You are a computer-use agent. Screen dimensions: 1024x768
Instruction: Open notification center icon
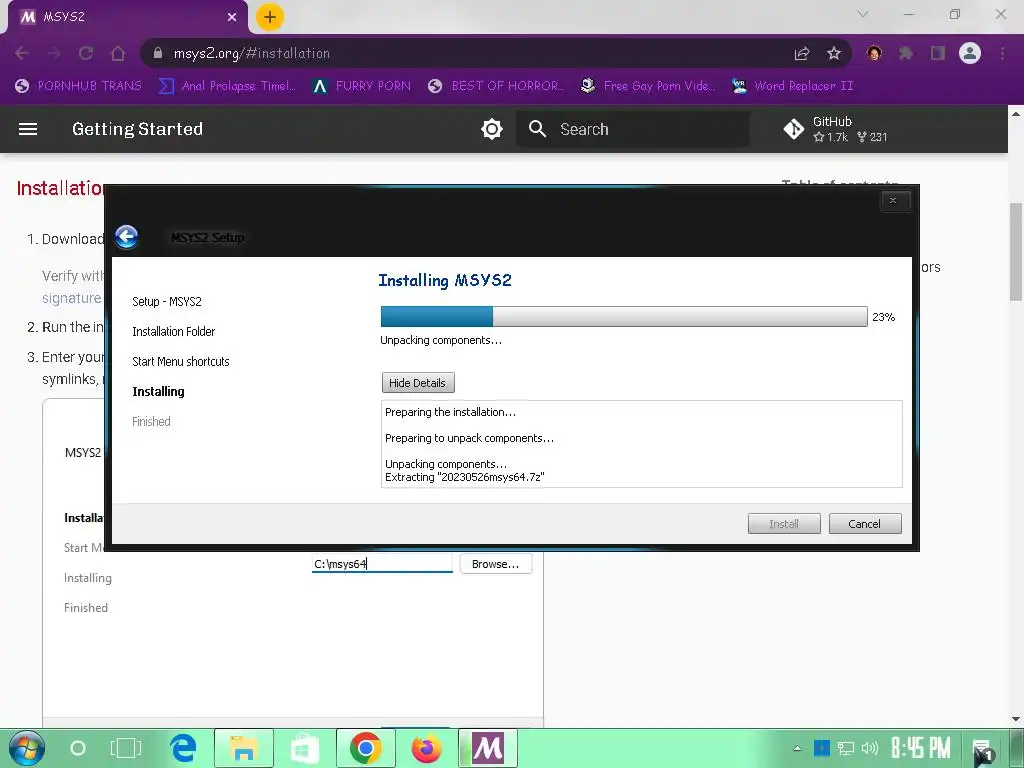pos(982,750)
